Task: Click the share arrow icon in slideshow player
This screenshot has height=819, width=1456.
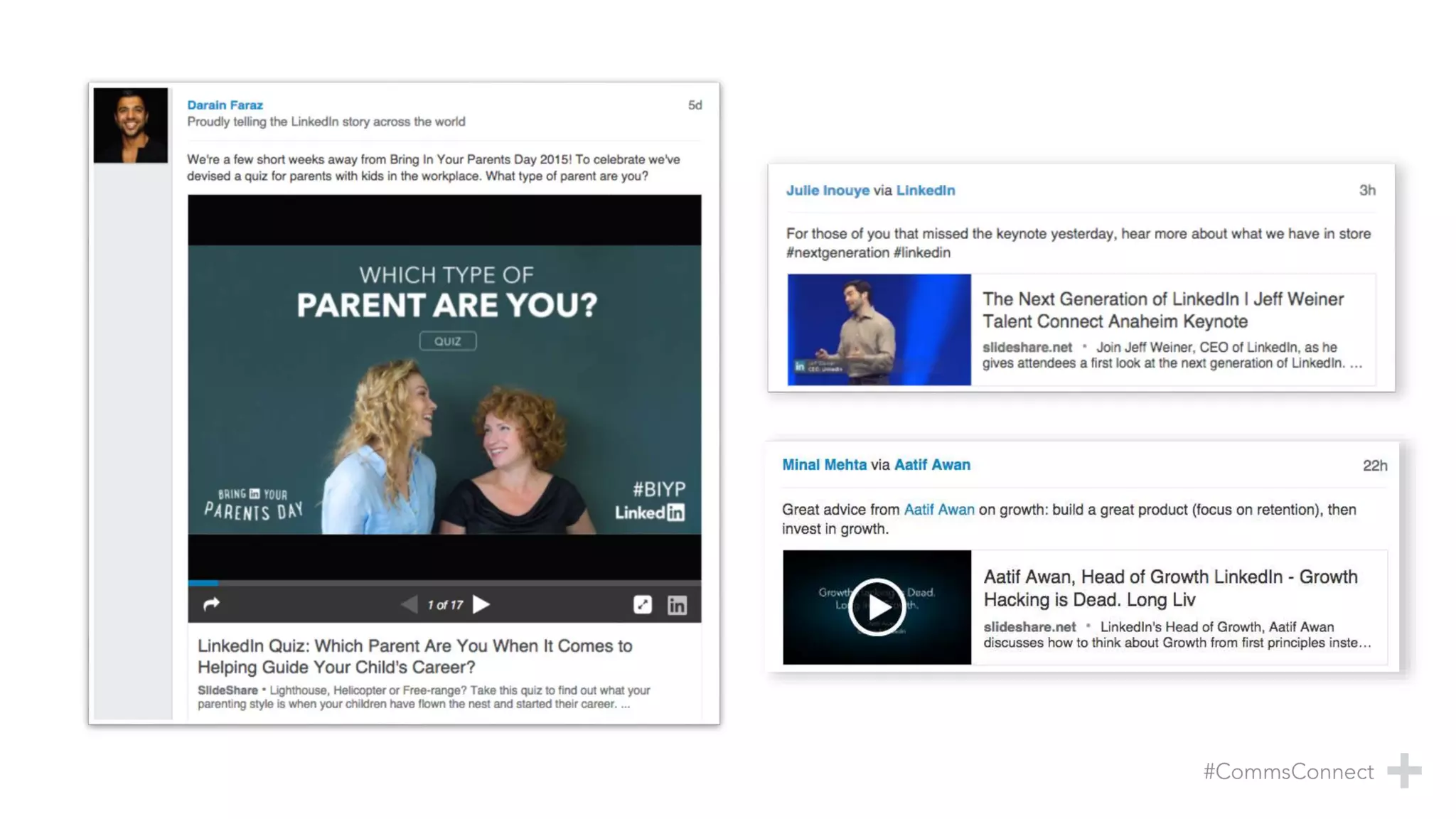Action: point(211,604)
